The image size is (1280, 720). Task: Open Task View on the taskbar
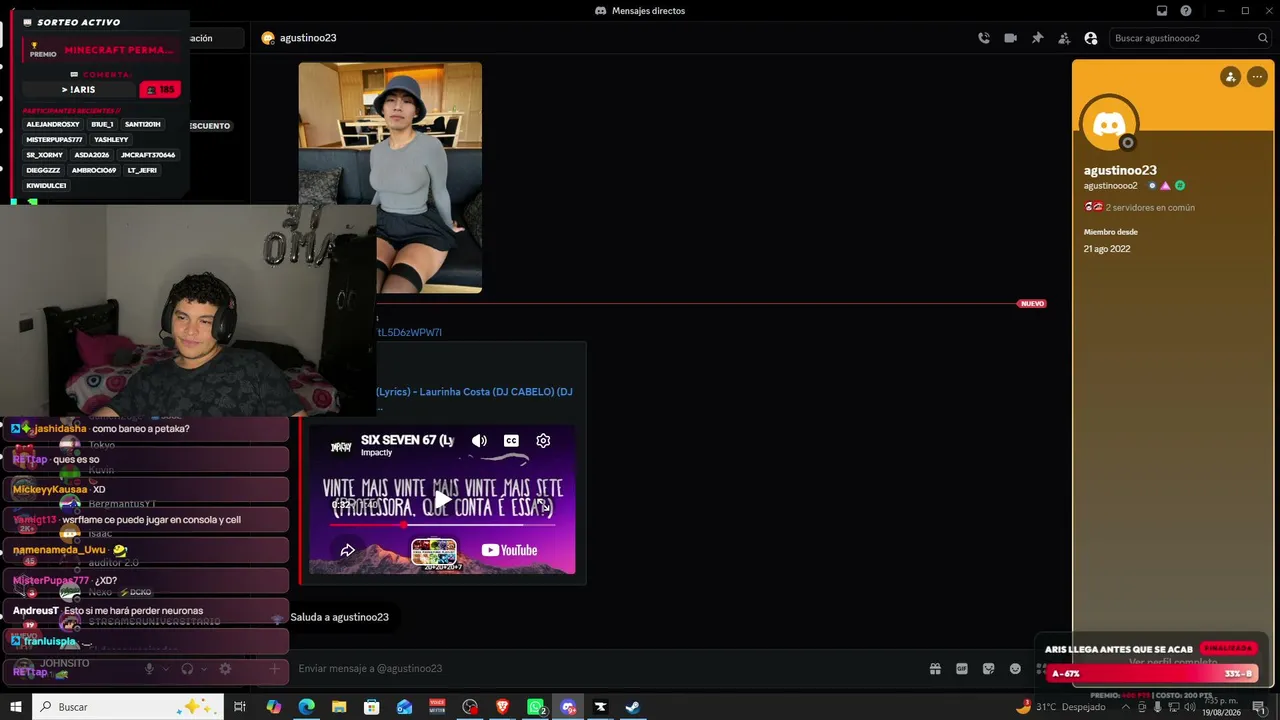pyautogui.click(x=240, y=707)
